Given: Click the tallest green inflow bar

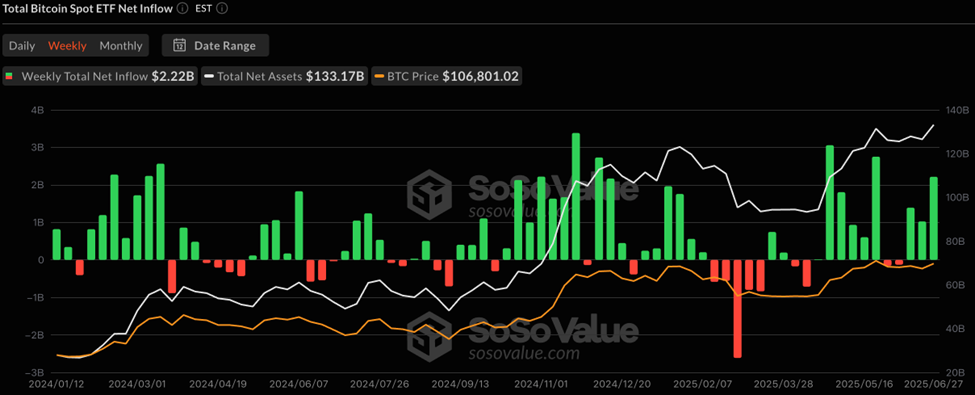Looking at the screenshot, I should click(x=576, y=197).
